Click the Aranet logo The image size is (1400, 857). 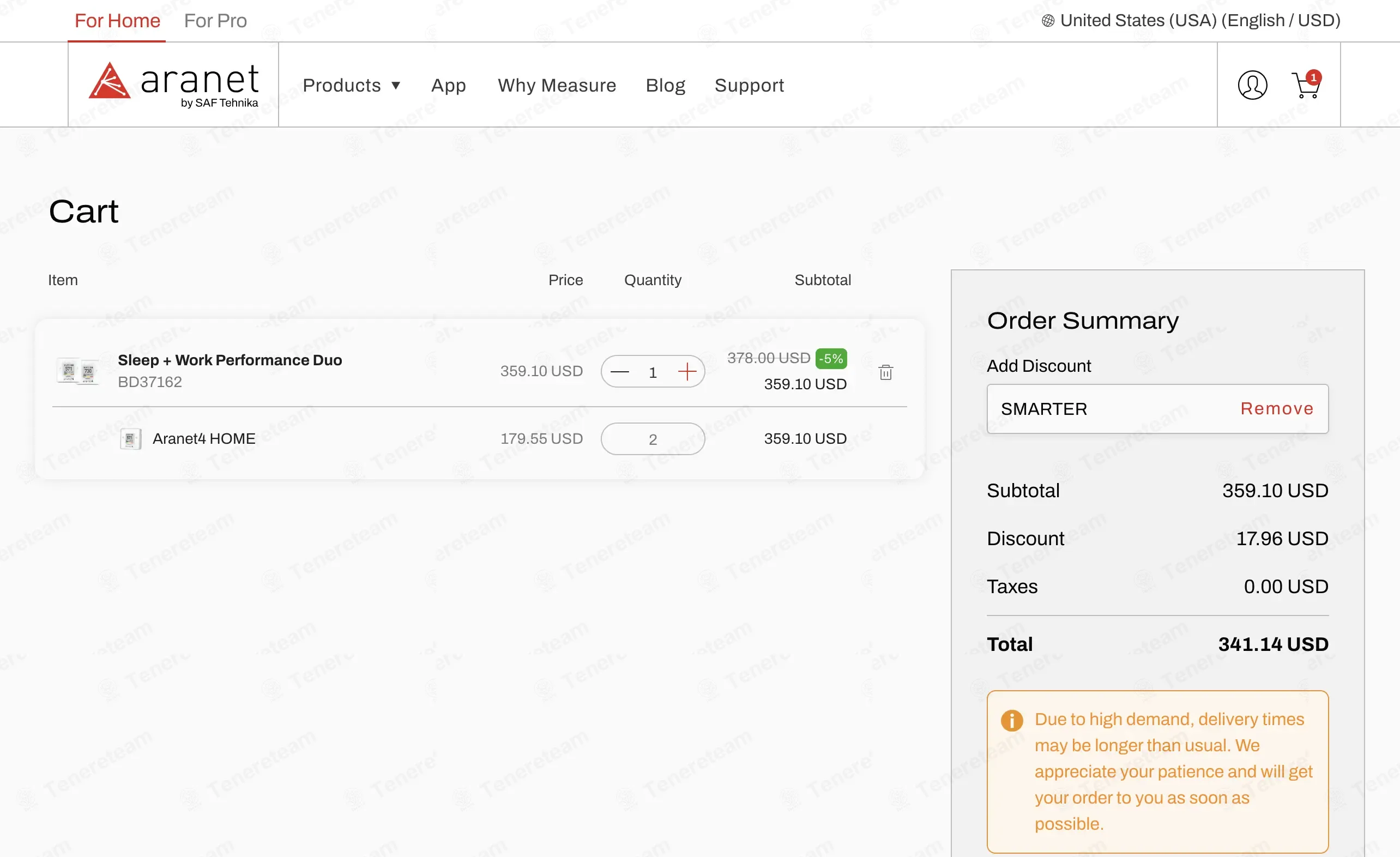(x=173, y=84)
